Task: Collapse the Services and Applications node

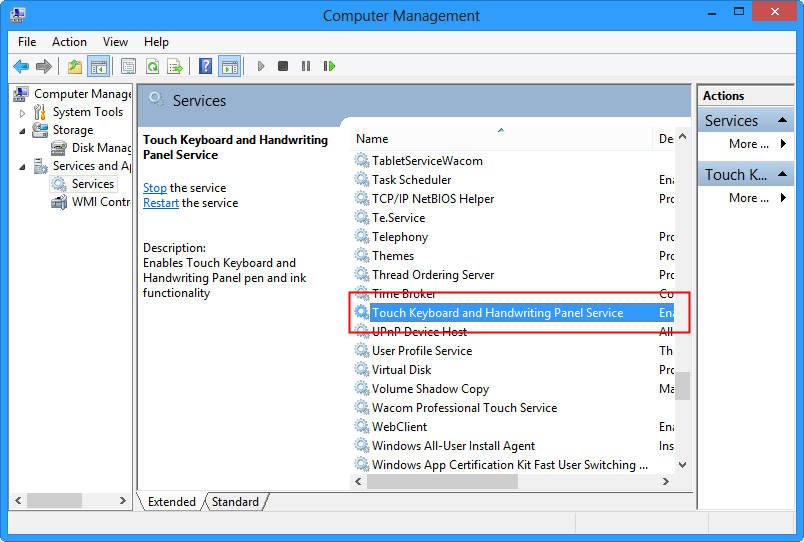Action: 23,167
